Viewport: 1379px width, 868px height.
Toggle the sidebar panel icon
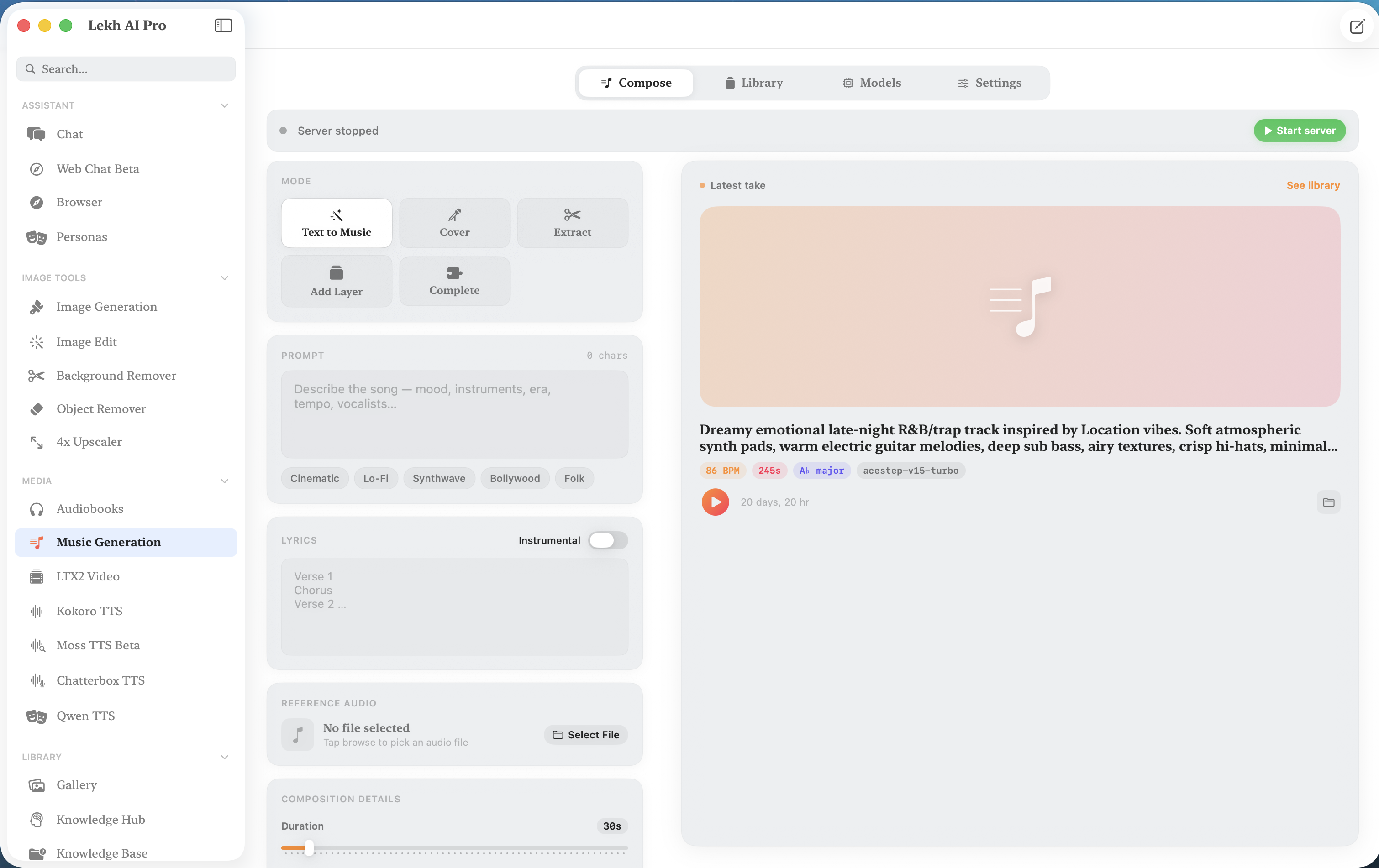tap(223, 25)
